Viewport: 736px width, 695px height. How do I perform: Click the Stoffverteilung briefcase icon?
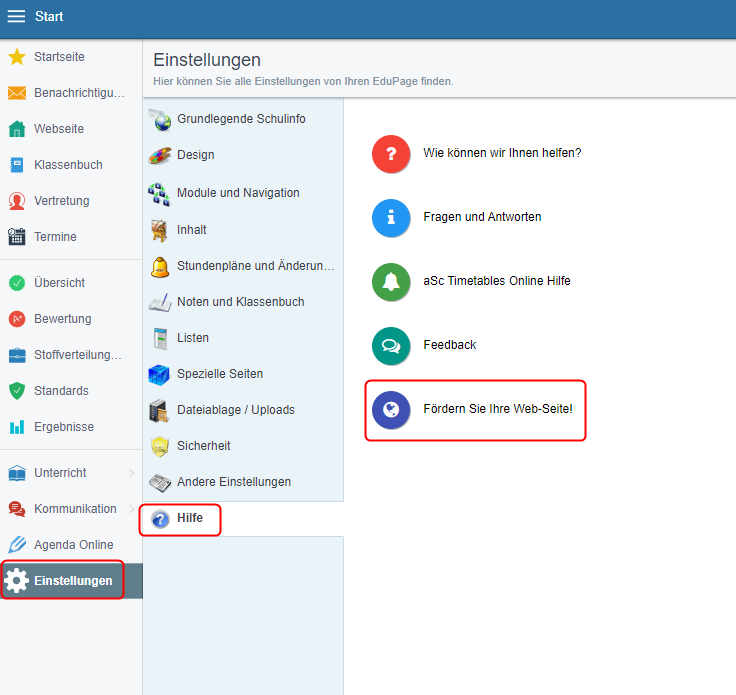pyautogui.click(x=17, y=355)
